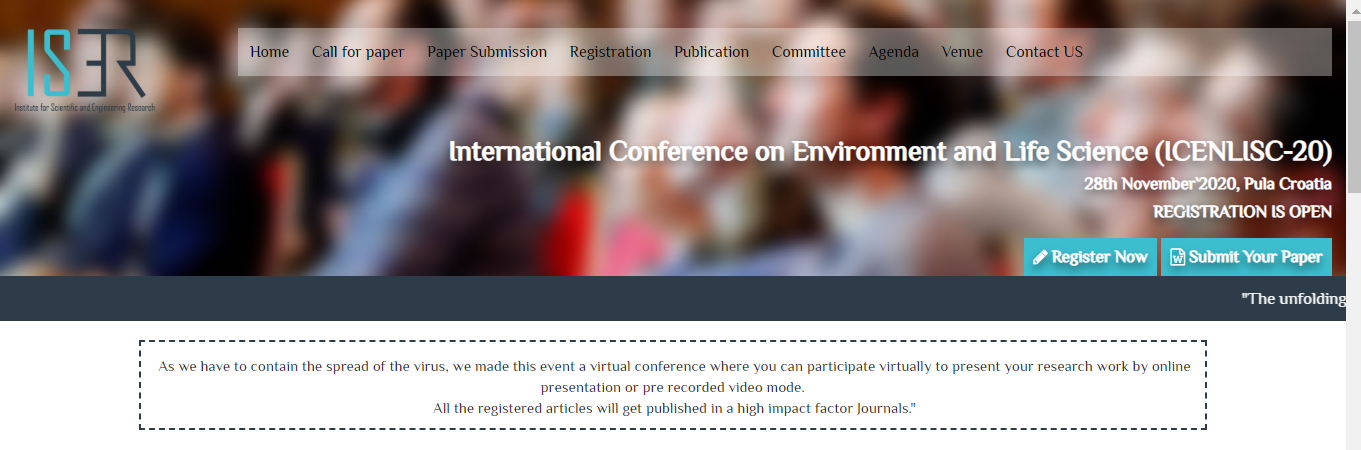The image size is (1361, 450).
Task: Click the scrolling marquee text "The unfolding
Action: (x=1294, y=299)
